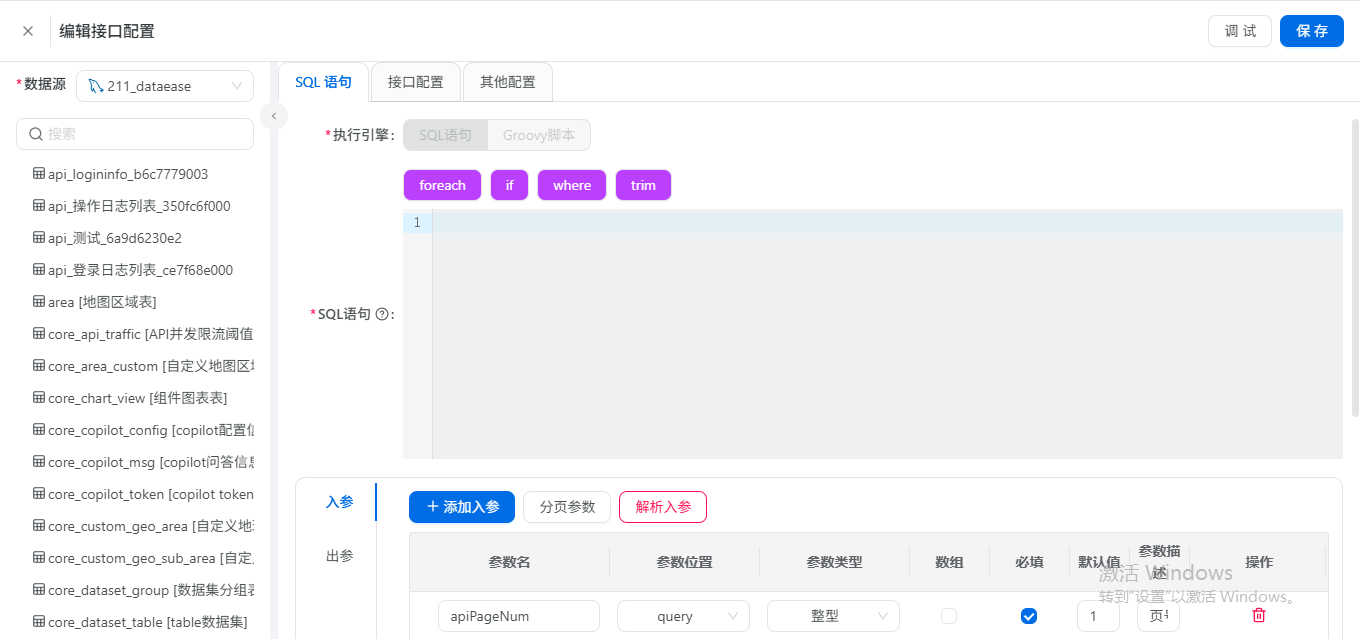Image resolution: width=1360 pixels, height=641 pixels.
Task: Click table icon beside core_dataset_group
Action: tap(39, 590)
